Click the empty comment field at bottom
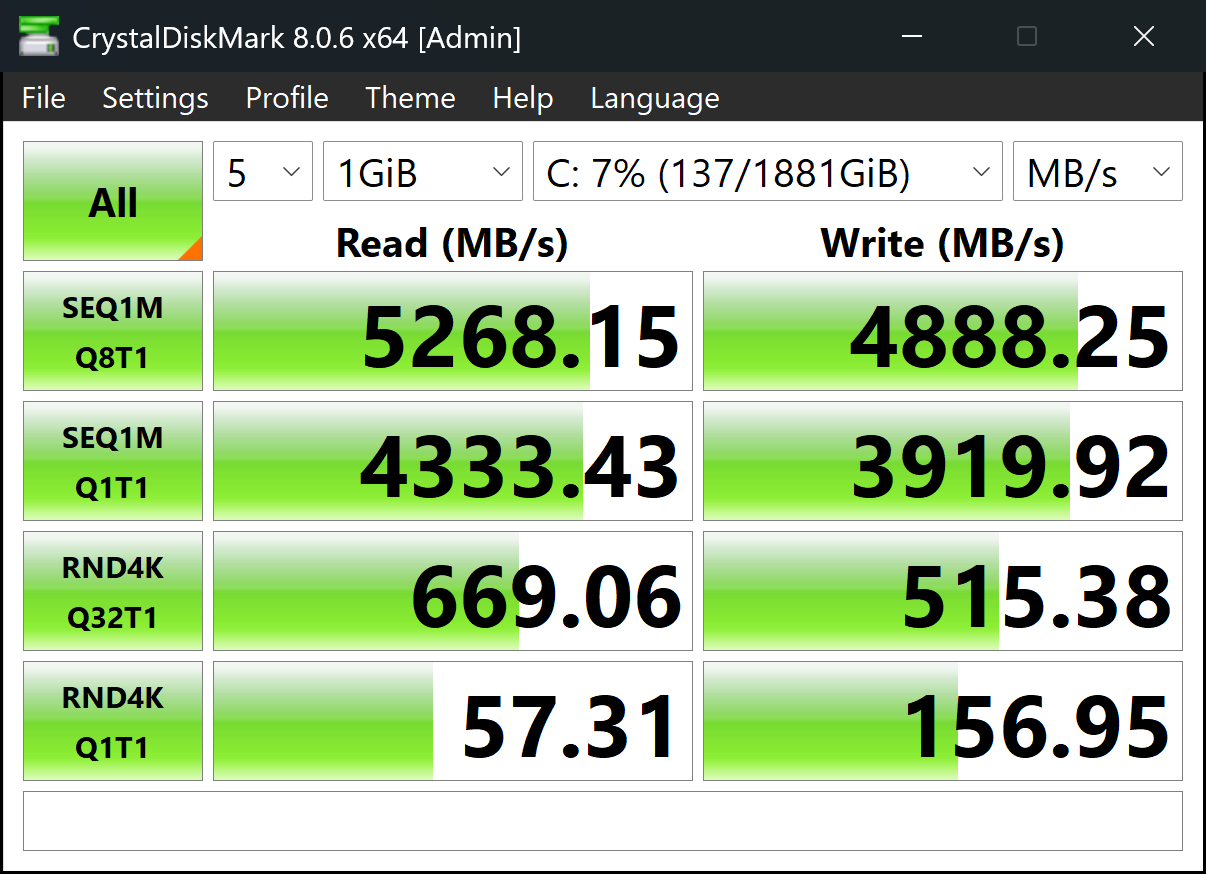The image size is (1206, 874). [603, 821]
